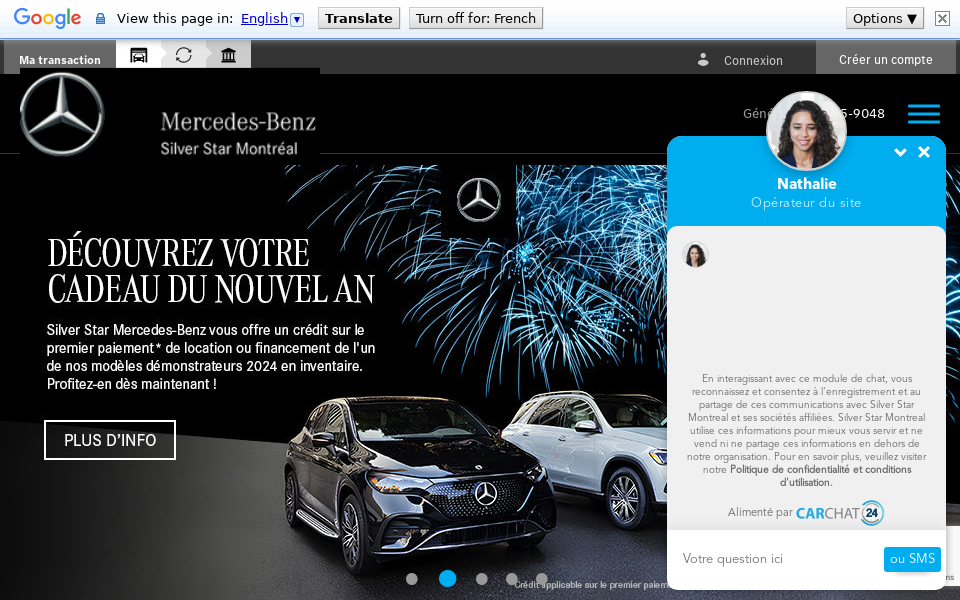Screen dimensions: 960x600
Task: Close the Nathalie chat popup
Action: [x=924, y=152]
